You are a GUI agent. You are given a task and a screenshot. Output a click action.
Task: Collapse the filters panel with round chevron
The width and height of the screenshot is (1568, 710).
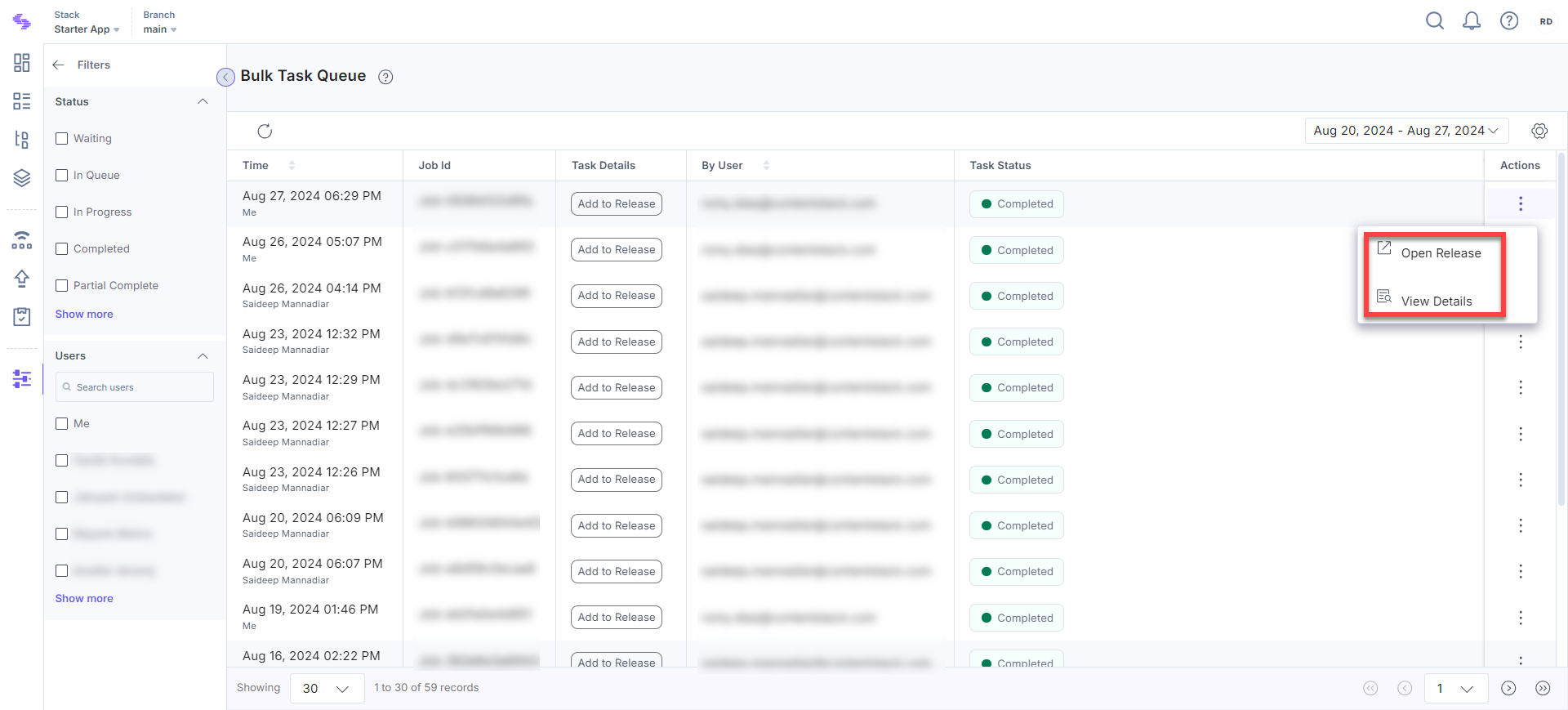pyautogui.click(x=225, y=77)
